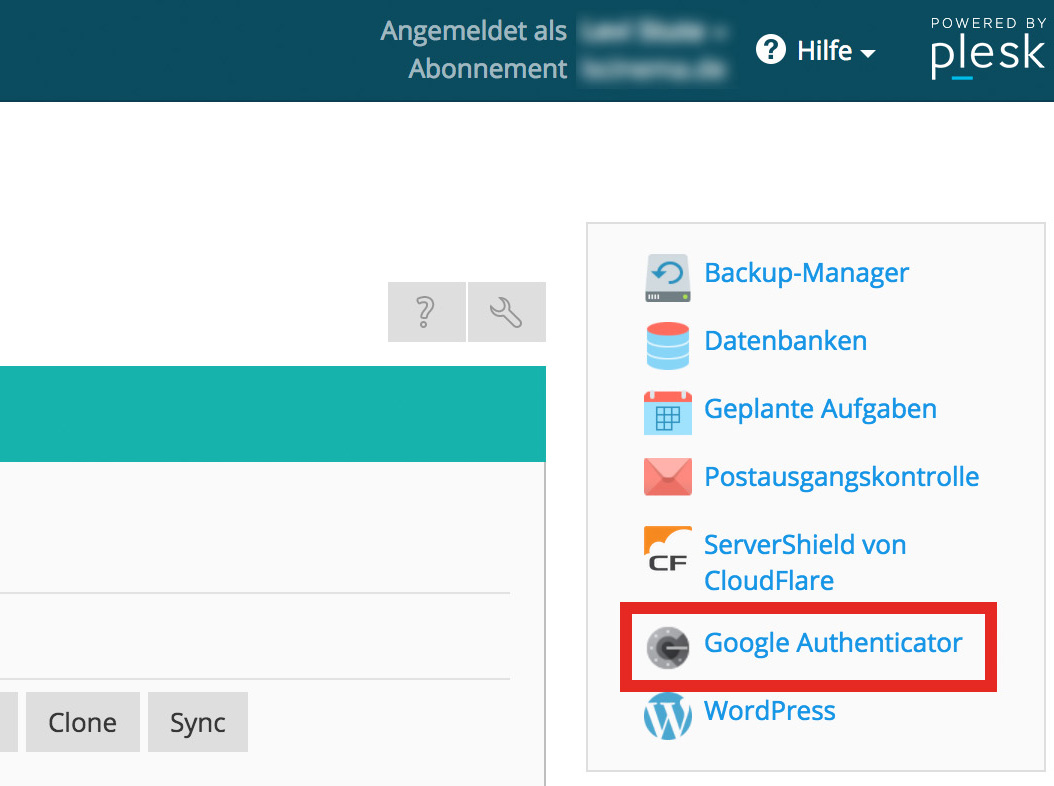The image size is (1054, 786).
Task: Select the ServerShield von CloudFlare link
Action: pyautogui.click(x=804, y=562)
